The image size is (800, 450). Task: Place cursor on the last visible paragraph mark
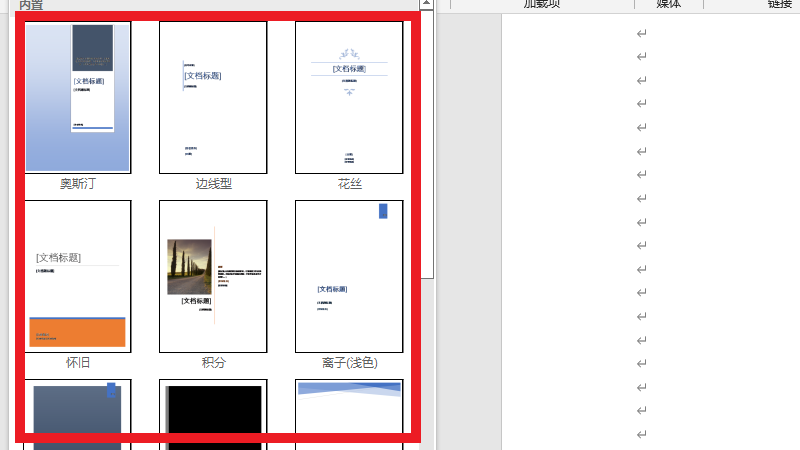coord(642,434)
